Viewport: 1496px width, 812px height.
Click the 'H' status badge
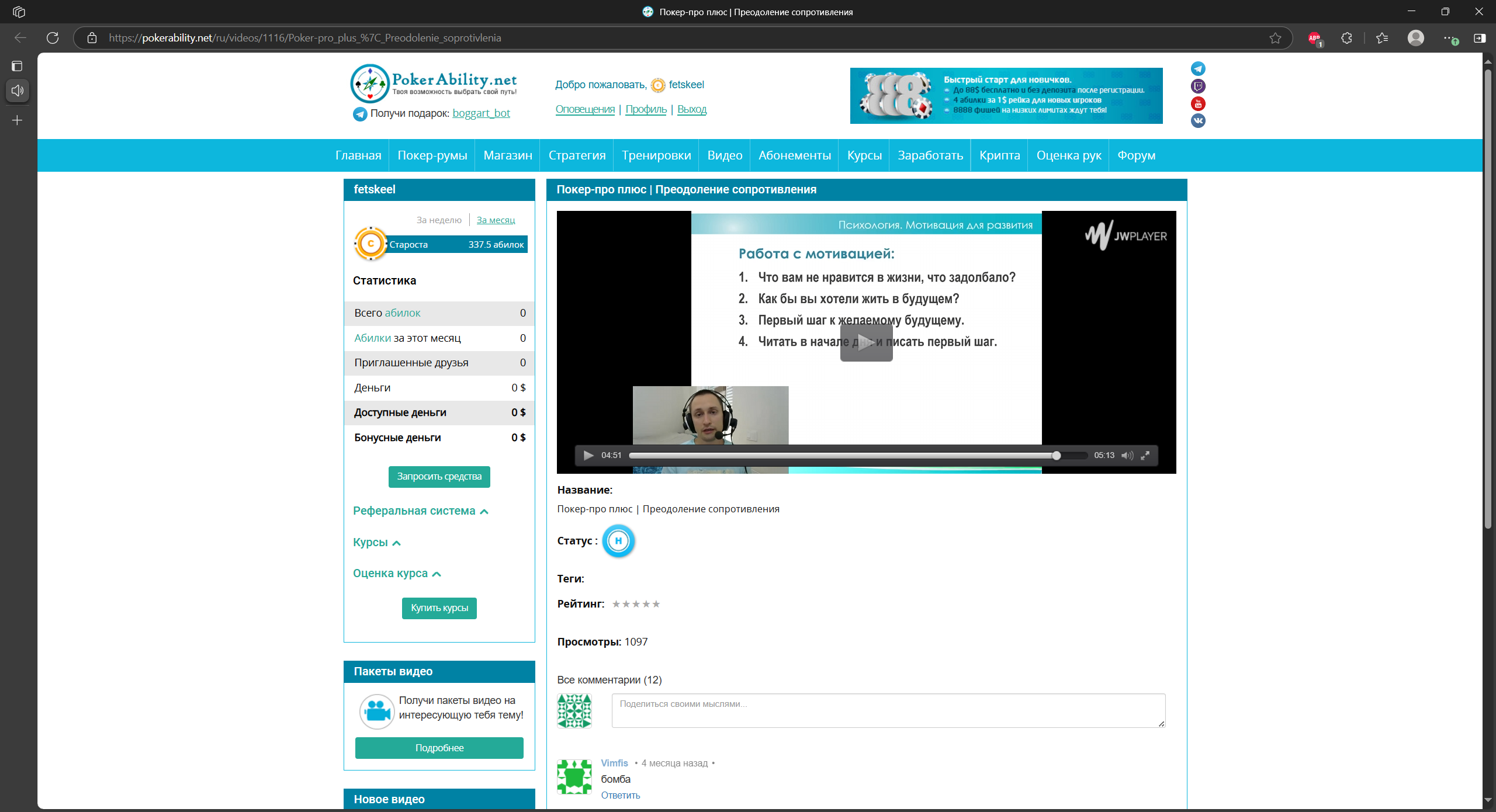click(x=618, y=541)
